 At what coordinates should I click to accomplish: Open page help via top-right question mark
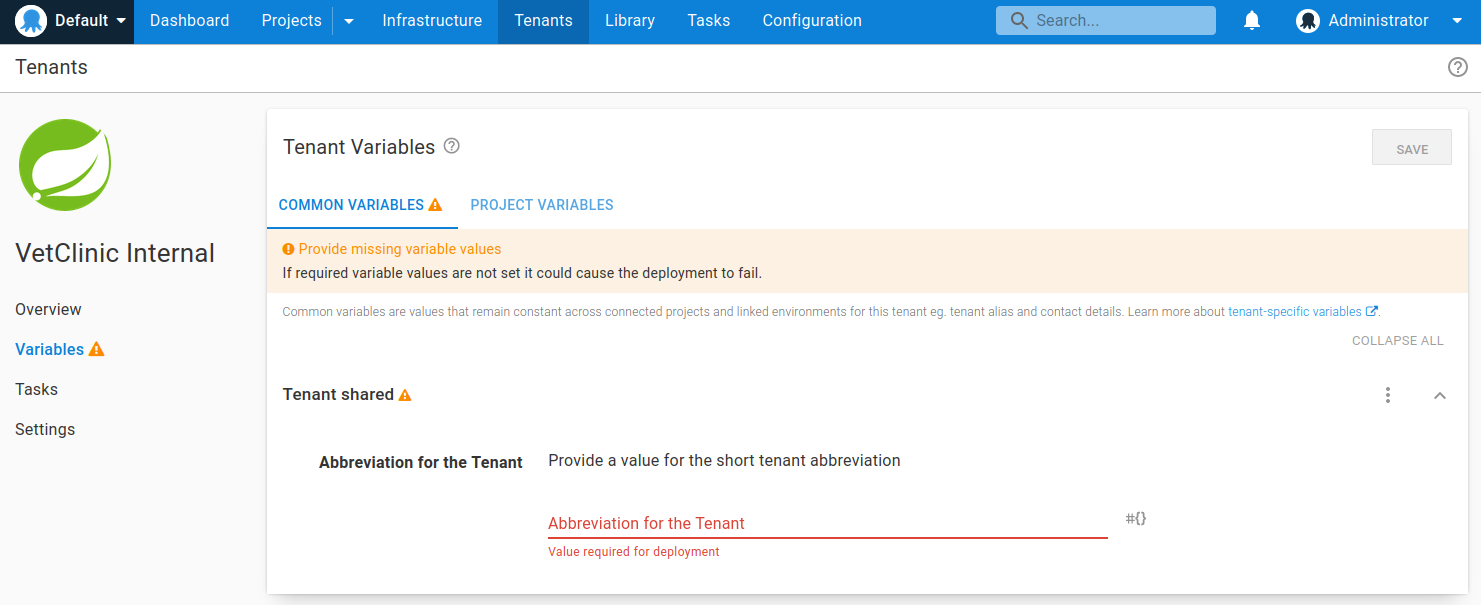coord(1457,67)
